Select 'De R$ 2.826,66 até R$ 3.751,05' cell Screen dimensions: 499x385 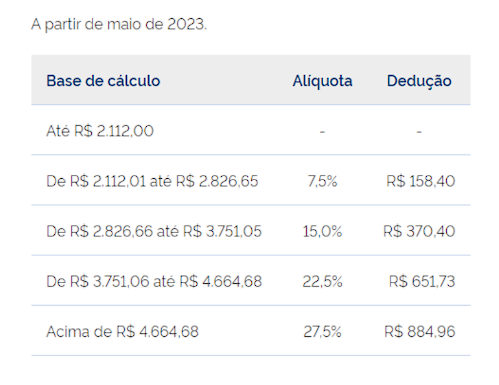pos(154,231)
